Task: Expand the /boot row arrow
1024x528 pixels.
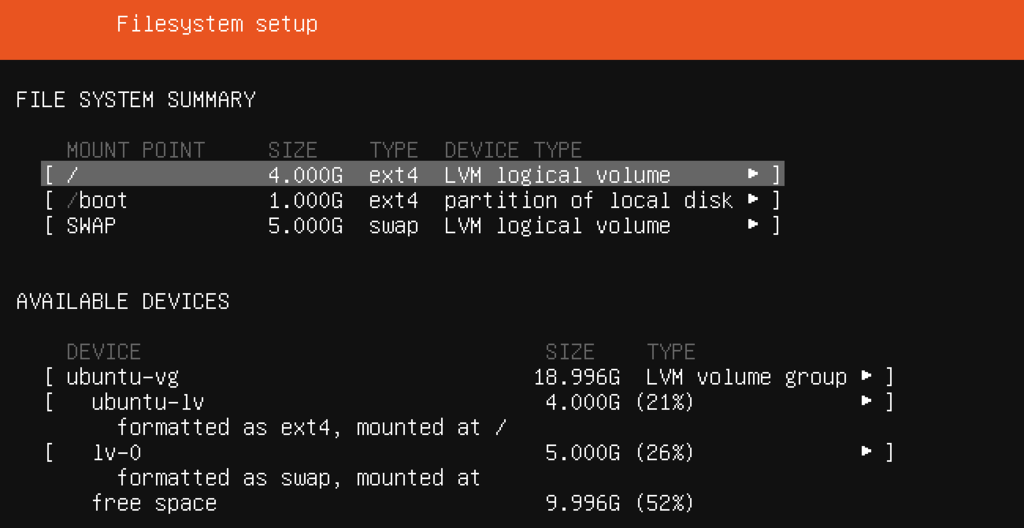Action: click(x=753, y=199)
